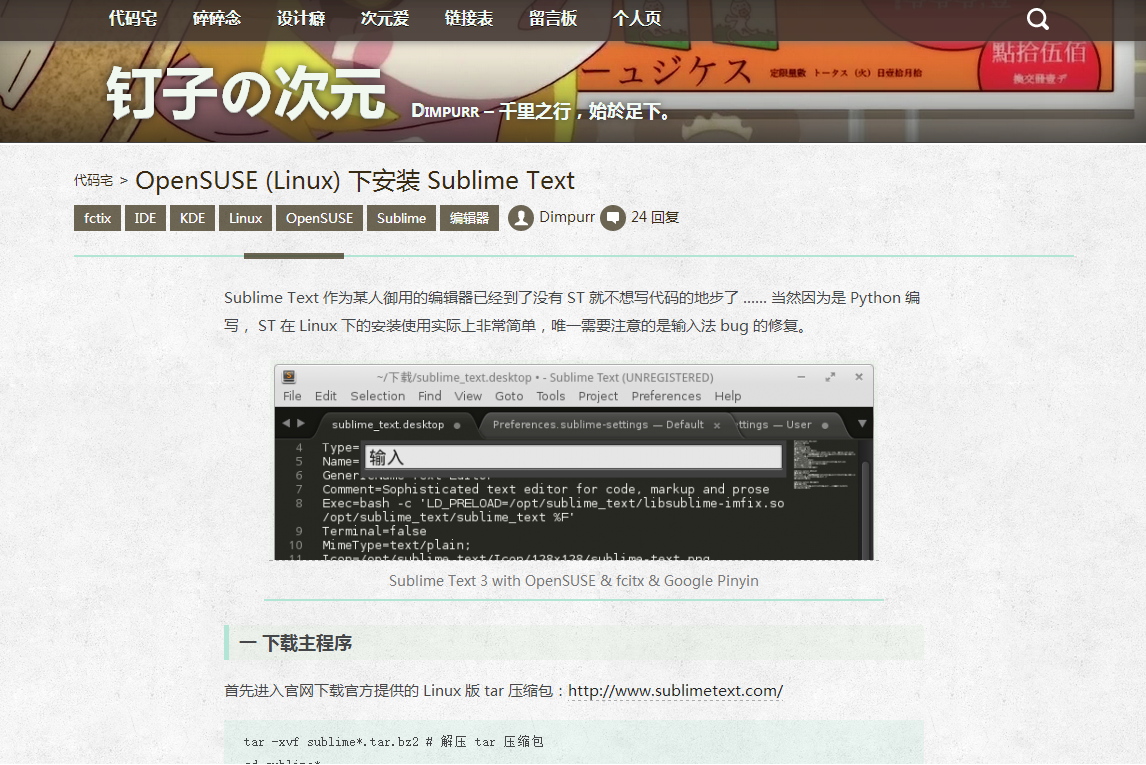Filter by the KDE tag

click(192, 218)
